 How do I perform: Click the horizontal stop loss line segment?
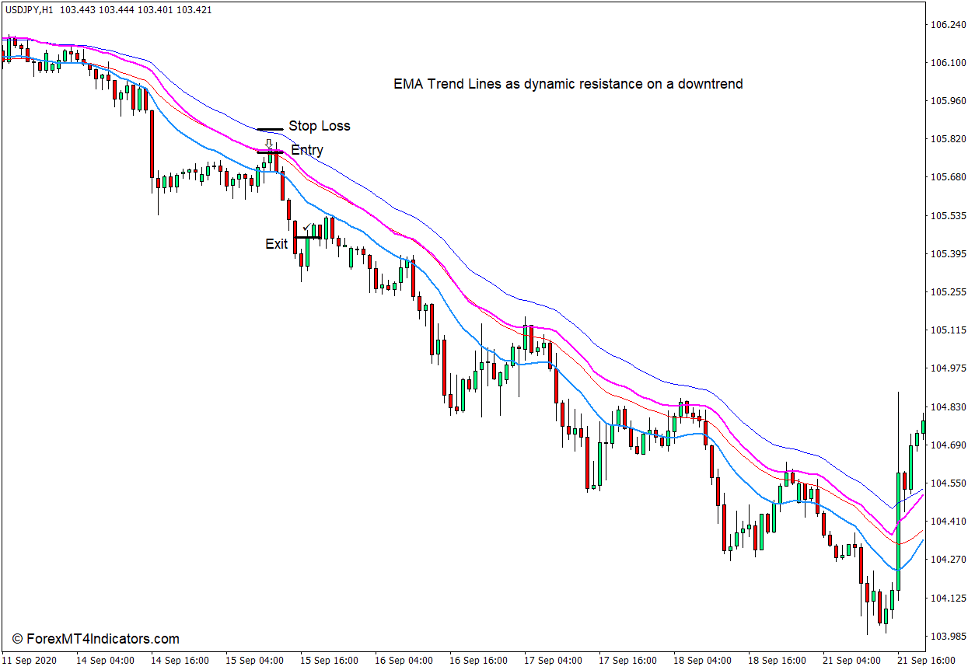[270, 129]
